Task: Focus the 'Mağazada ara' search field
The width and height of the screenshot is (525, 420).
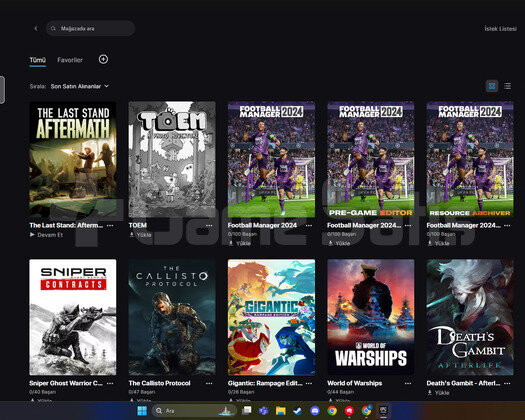Action: pos(90,28)
